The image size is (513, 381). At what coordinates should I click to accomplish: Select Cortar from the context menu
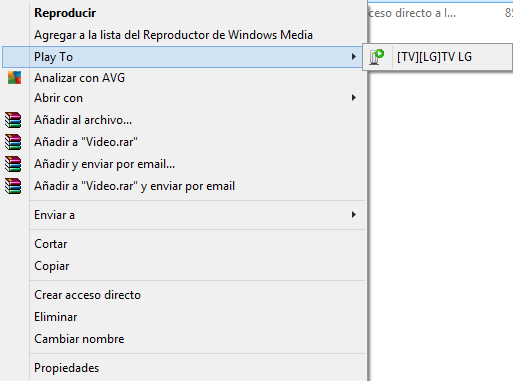183,244
